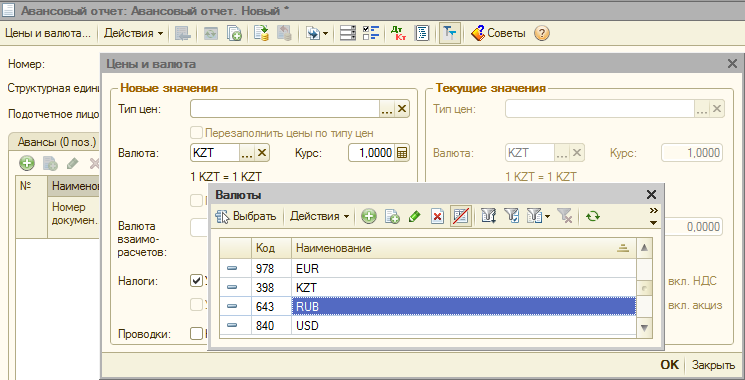Image resolution: width=745 pixels, height=380 pixels.
Task: Toggle the highlighted crossed-list button in Валюты
Action: (460, 217)
